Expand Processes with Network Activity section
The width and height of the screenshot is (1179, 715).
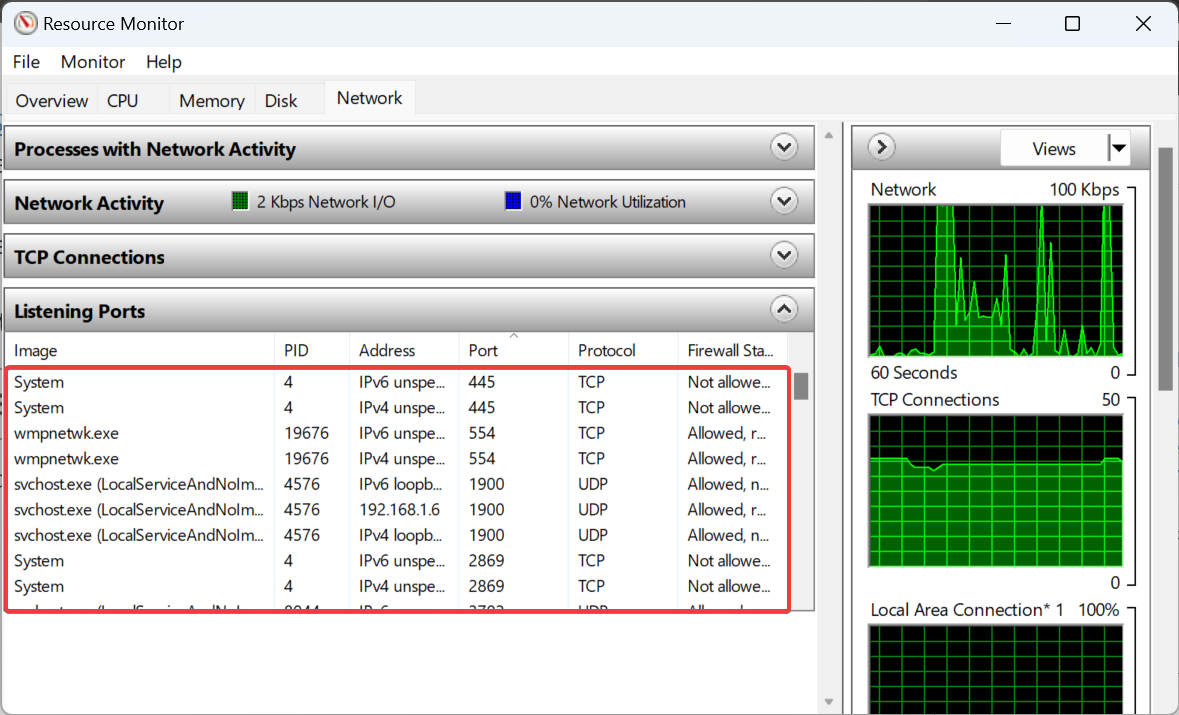pos(783,147)
